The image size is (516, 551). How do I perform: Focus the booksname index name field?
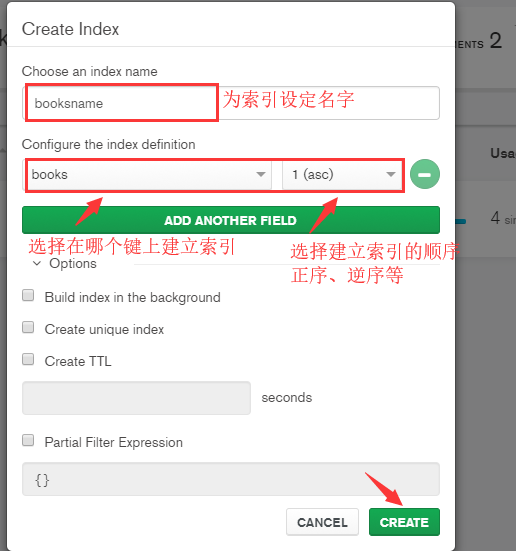[x=231, y=103]
